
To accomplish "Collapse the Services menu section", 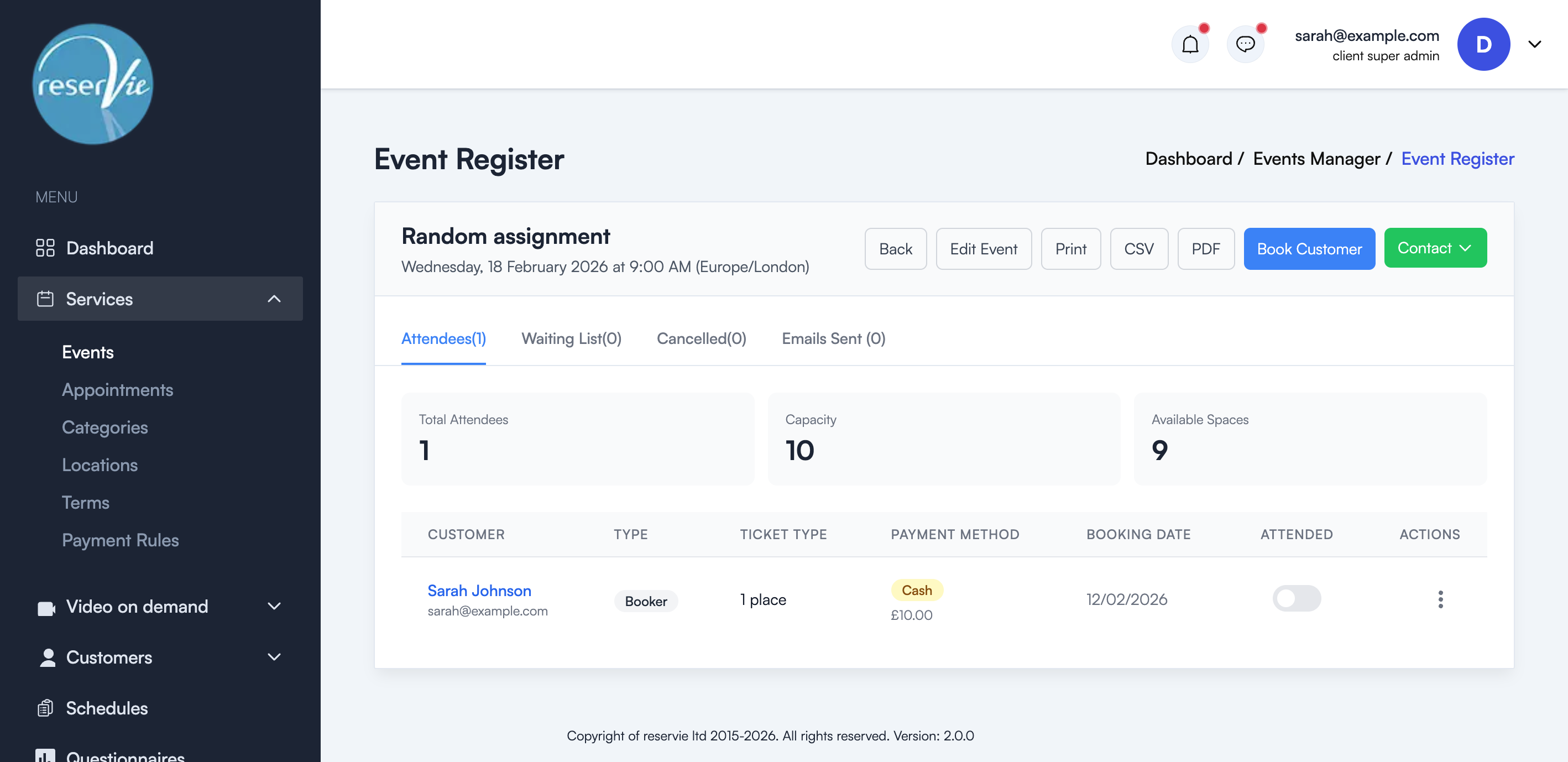I will (274, 299).
